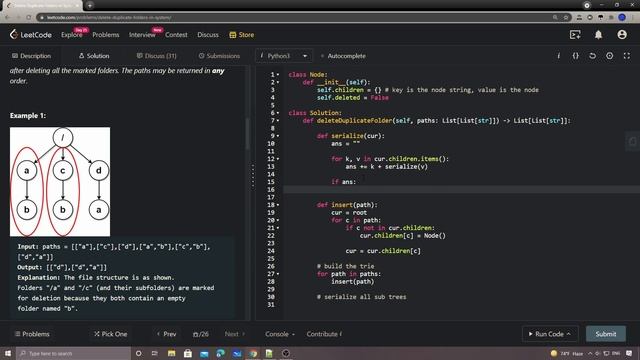Open the Discuss (31) tab

pyautogui.click(x=156, y=56)
